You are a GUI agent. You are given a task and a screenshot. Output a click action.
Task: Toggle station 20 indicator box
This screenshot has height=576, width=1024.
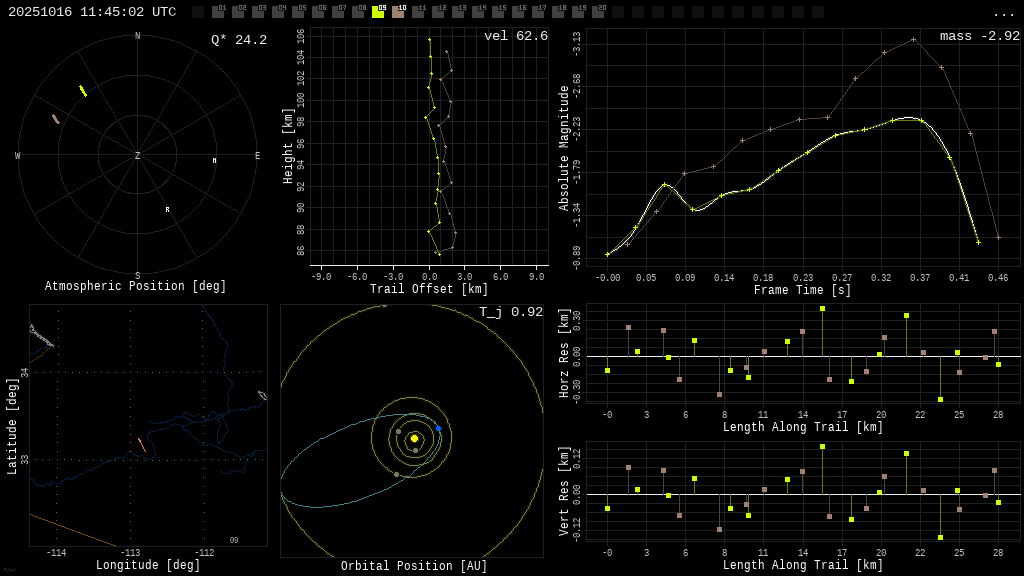coord(598,12)
